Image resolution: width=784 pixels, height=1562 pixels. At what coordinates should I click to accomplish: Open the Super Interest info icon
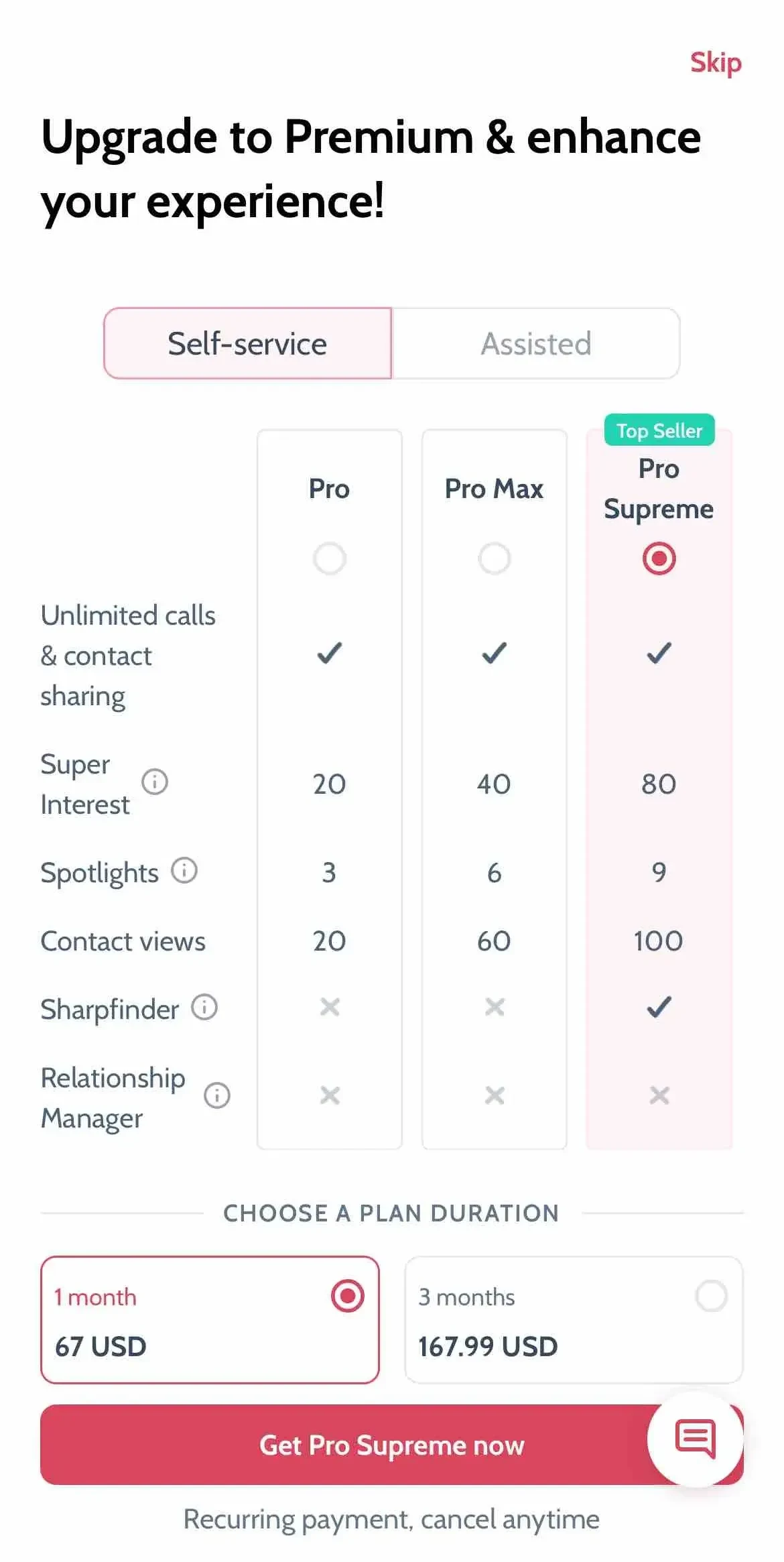tap(155, 782)
